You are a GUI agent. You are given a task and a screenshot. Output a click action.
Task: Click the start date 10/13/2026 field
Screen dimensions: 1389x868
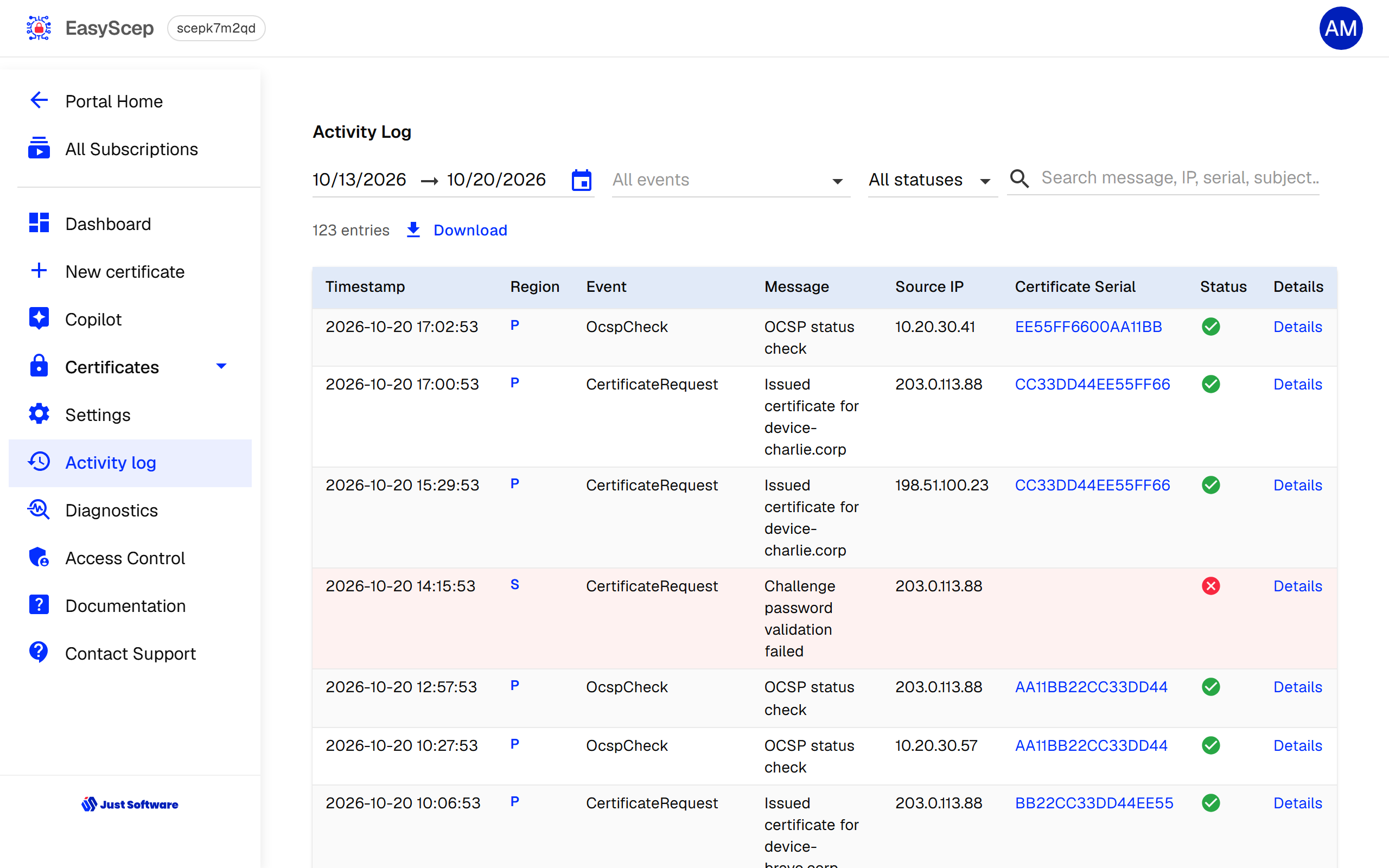pos(359,180)
